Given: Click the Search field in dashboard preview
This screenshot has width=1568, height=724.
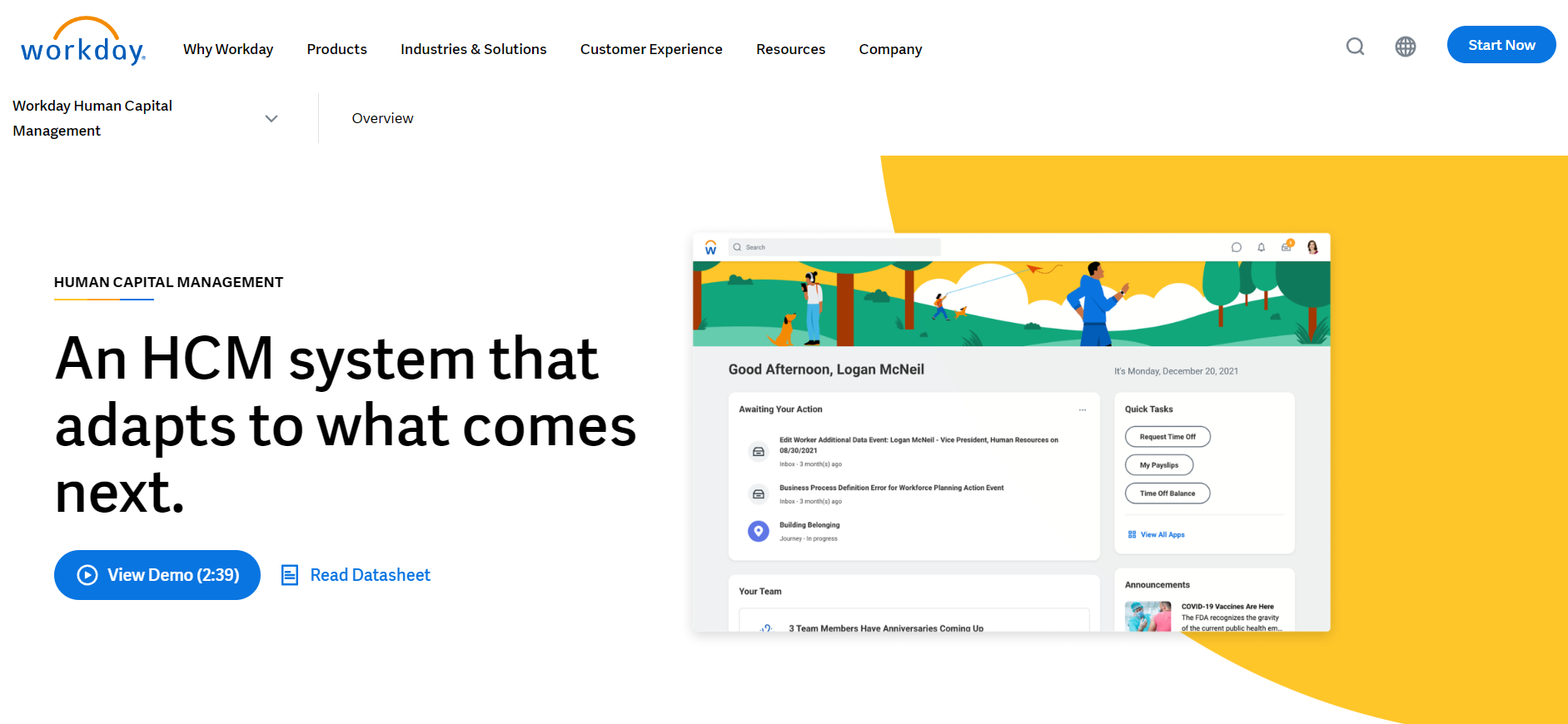Looking at the screenshot, I should (834, 247).
